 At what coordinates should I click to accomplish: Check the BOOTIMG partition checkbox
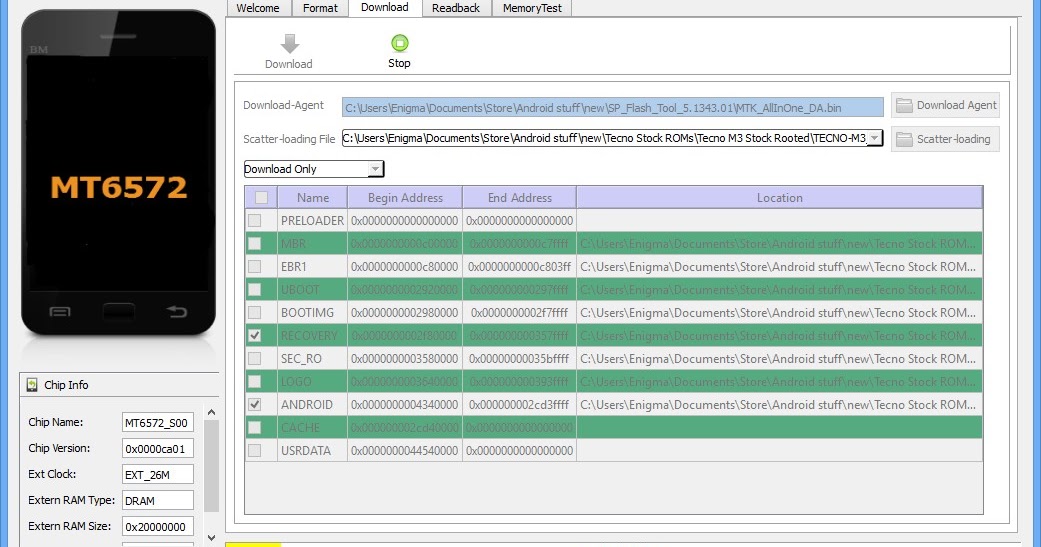pos(254,312)
